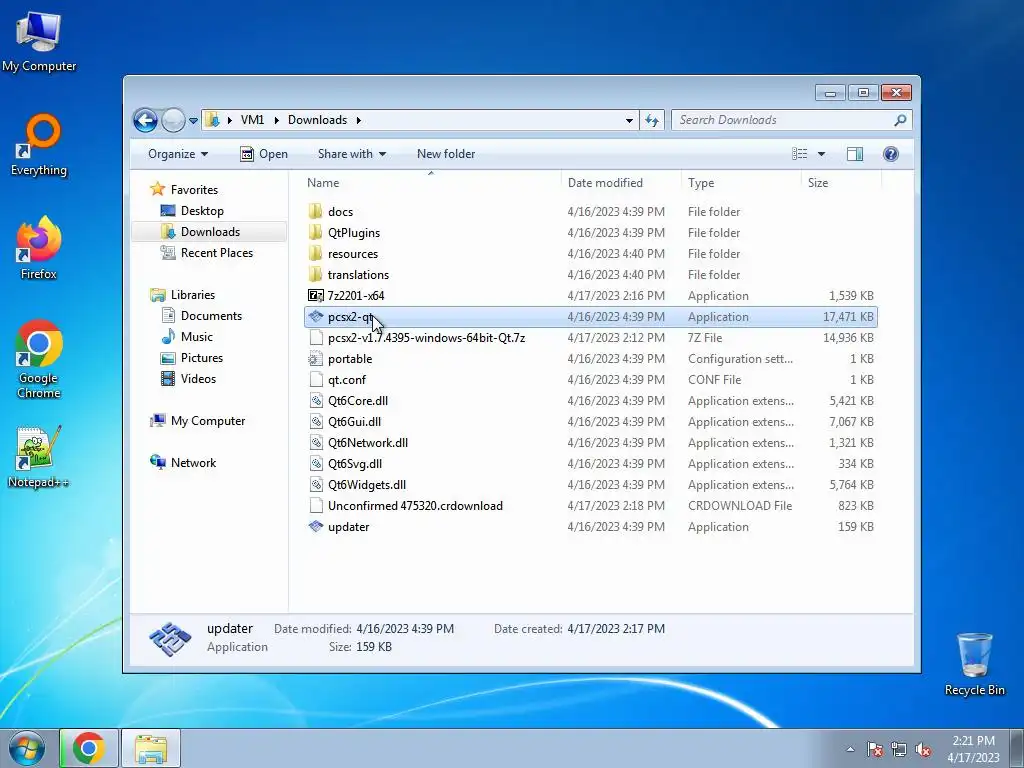
Task: Sort by the Date modified column
Action: [621, 183]
